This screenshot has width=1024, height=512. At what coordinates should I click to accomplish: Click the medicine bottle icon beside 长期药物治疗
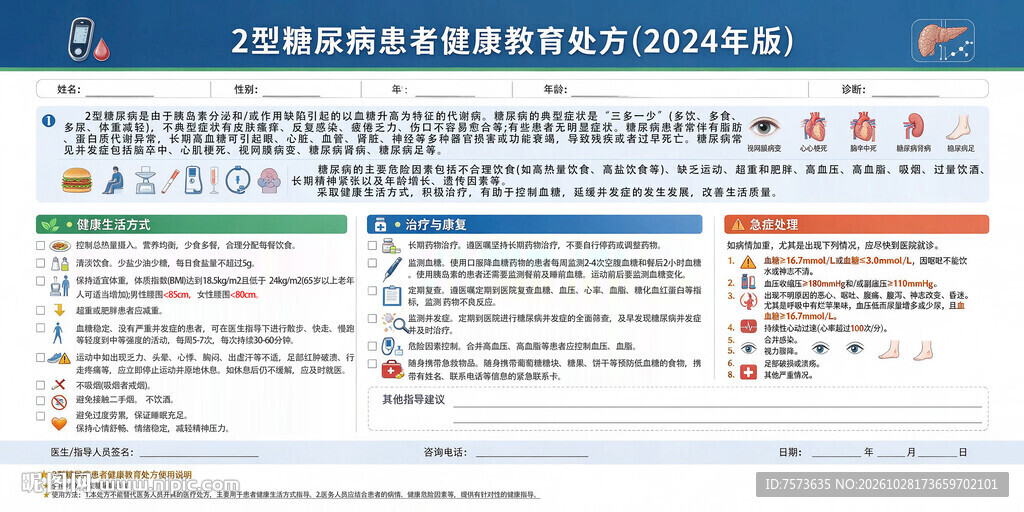pos(391,246)
